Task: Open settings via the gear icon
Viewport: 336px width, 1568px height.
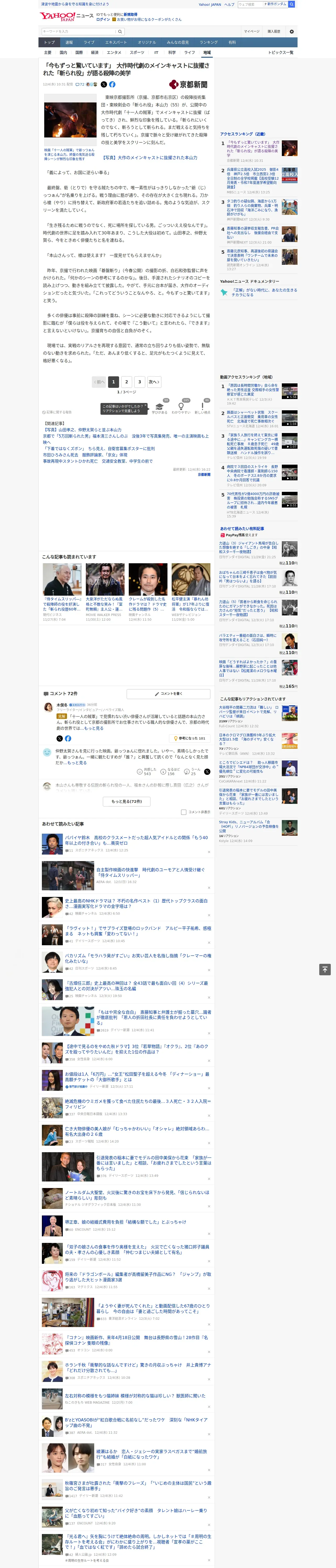Action: coord(292,31)
